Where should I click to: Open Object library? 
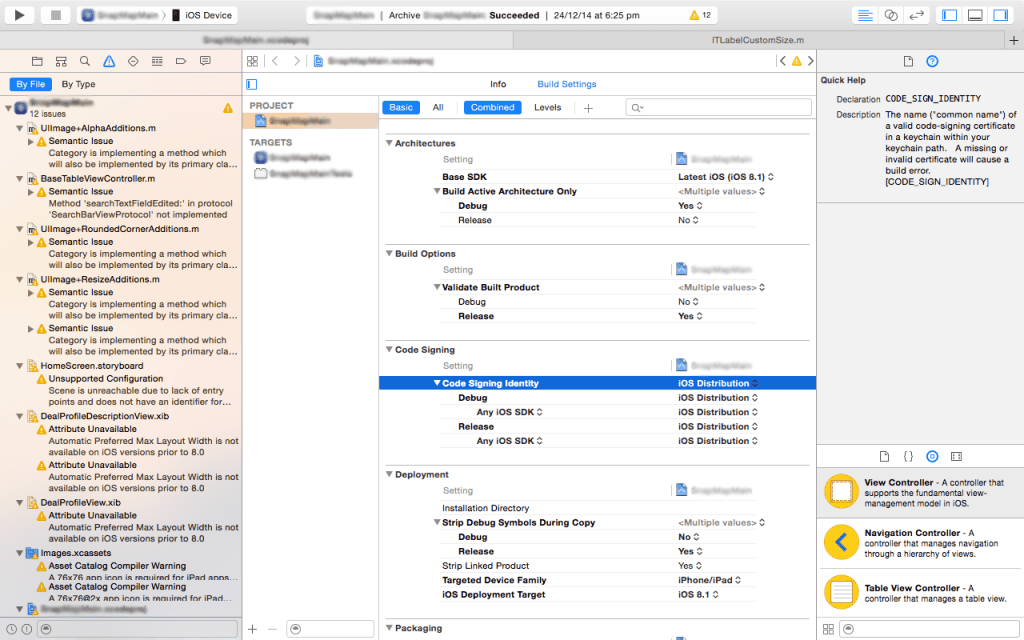pos(933,456)
